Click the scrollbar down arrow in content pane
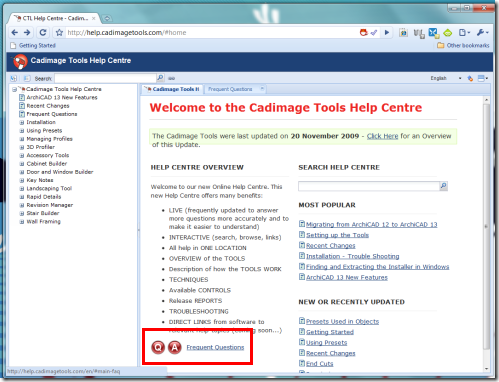 [486, 369]
